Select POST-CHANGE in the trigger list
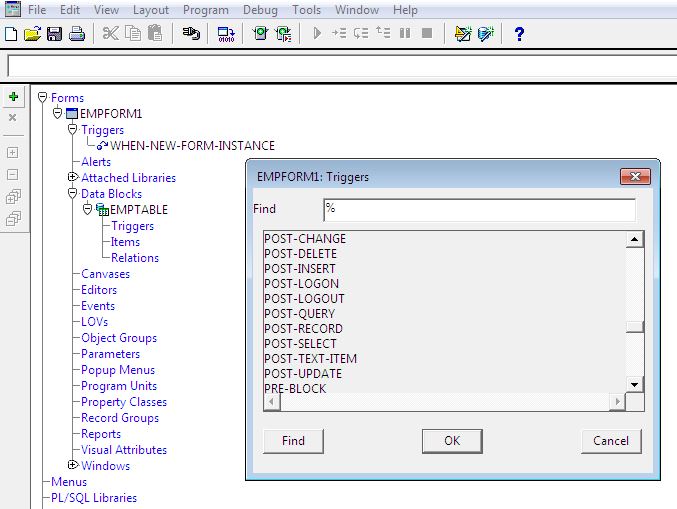The image size is (677, 509). tap(305, 239)
